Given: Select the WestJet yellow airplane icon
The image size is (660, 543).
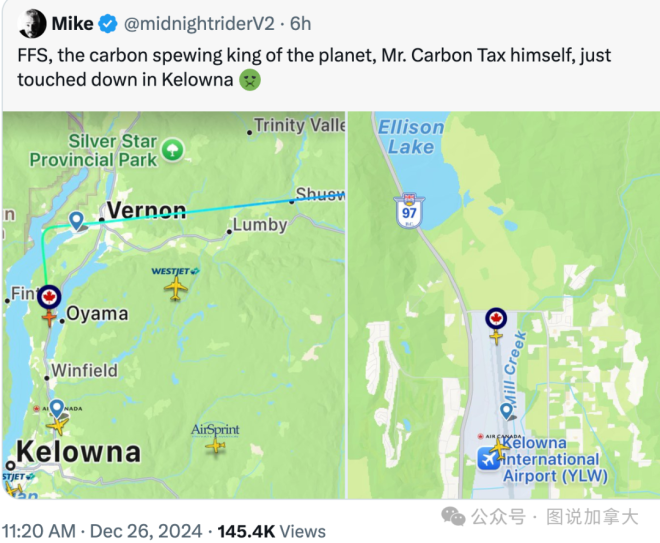Looking at the screenshot, I should coord(176,289).
